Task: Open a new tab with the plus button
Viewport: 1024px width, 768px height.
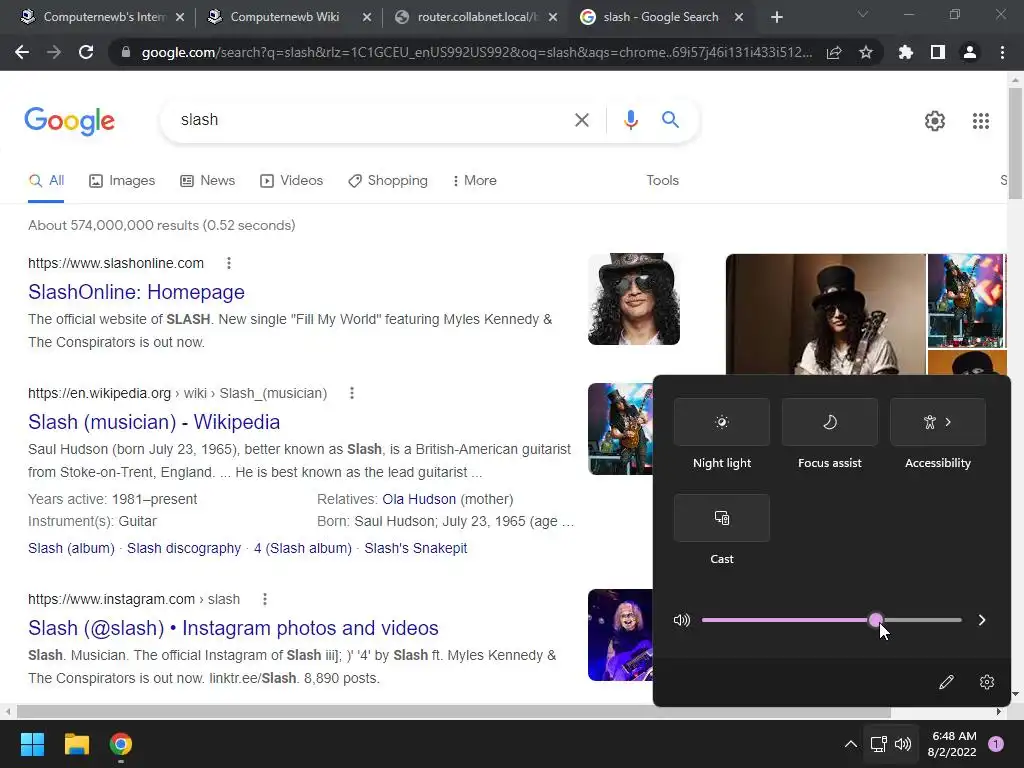Action: click(x=776, y=17)
